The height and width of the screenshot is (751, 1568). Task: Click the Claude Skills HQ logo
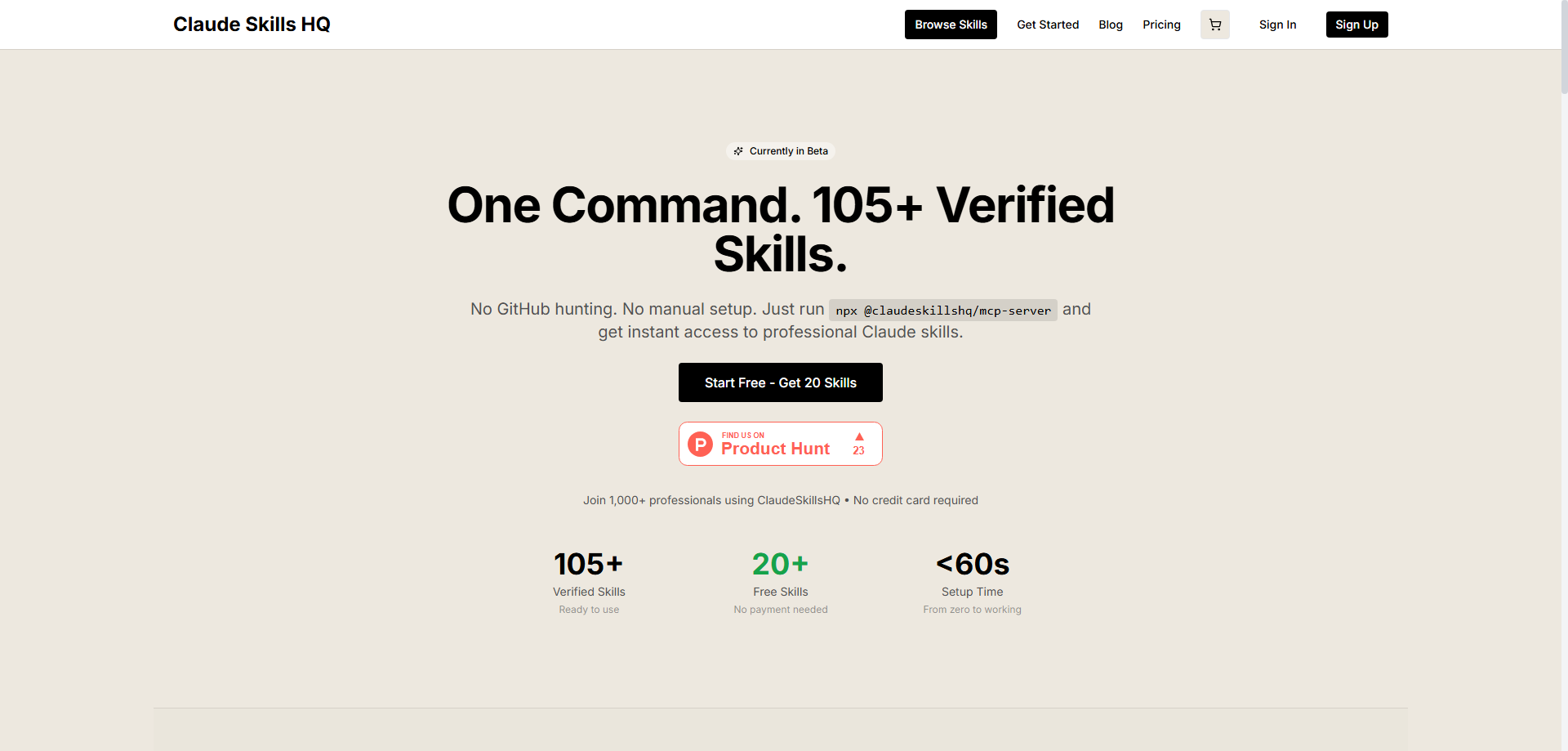(252, 24)
